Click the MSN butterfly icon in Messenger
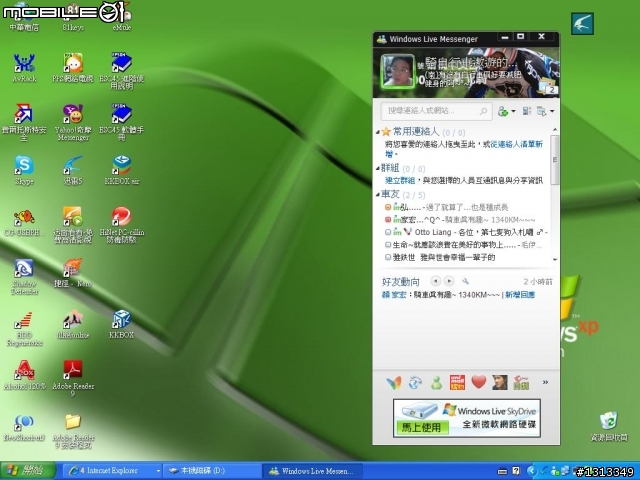The height and width of the screenshot is (480, 640). pyautogui.click(x=394, y=383)
